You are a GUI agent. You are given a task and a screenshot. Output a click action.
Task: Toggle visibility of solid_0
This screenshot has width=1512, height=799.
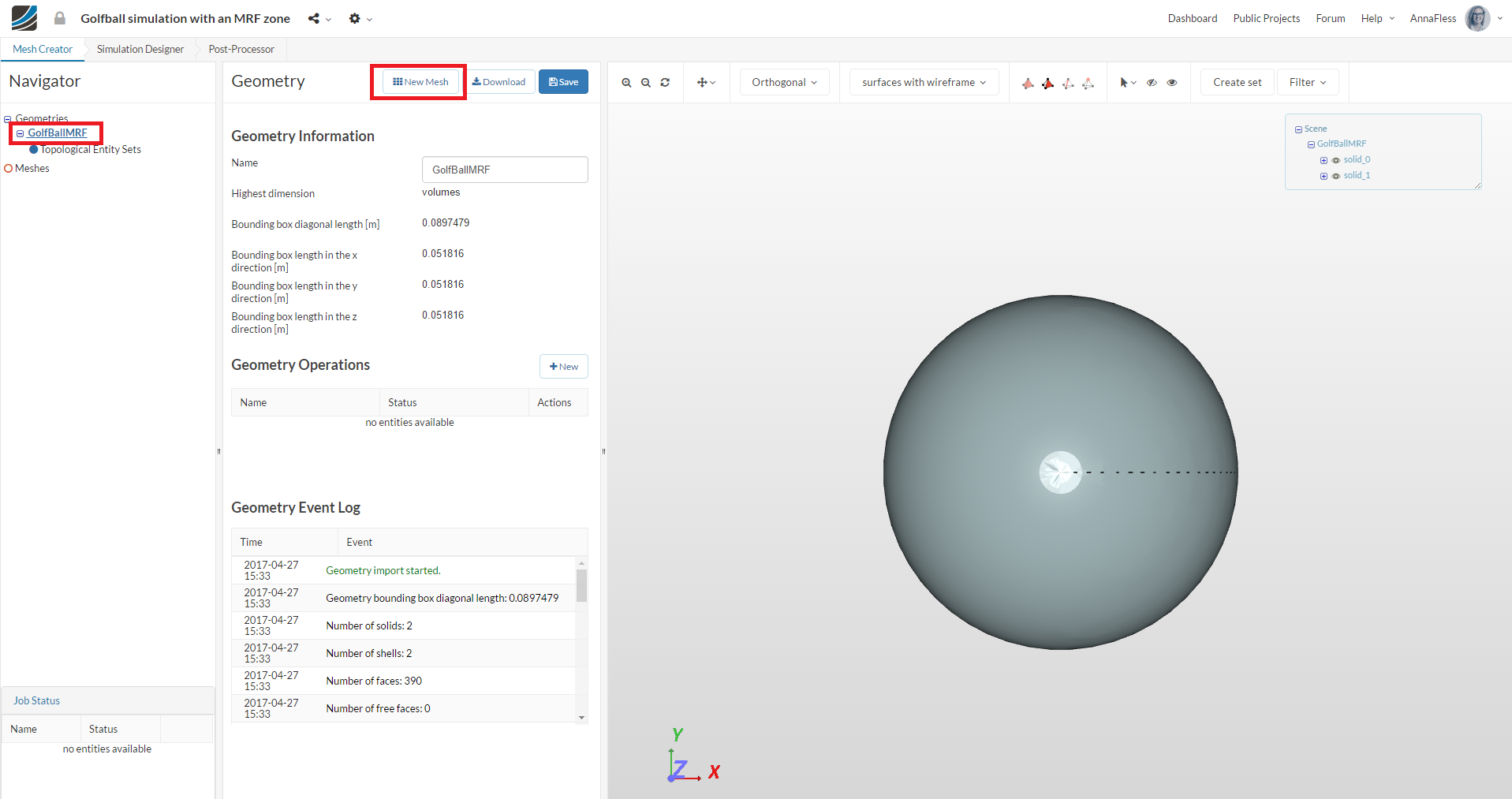pos(1335,160)
